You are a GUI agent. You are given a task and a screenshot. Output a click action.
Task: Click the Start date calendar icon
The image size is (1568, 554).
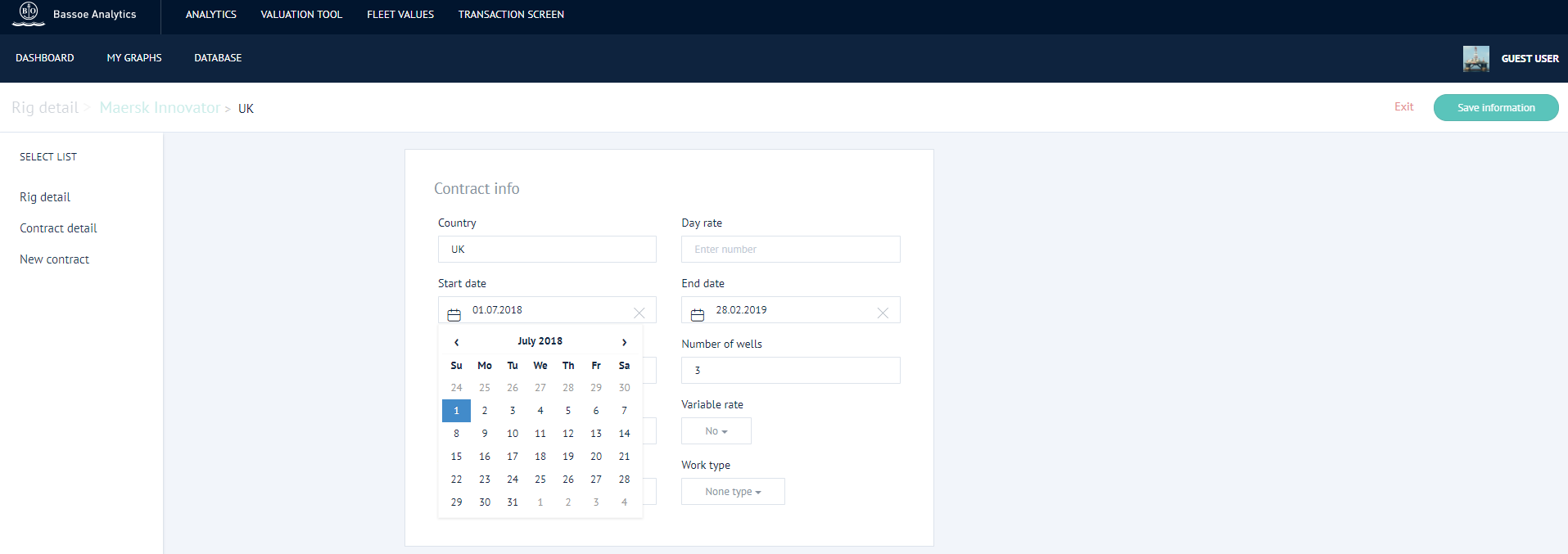pos(454,314)
